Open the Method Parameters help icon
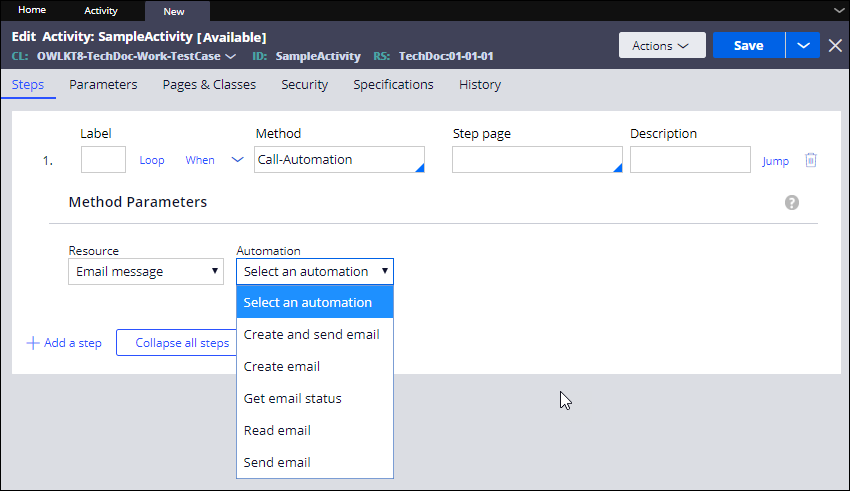 792,202
